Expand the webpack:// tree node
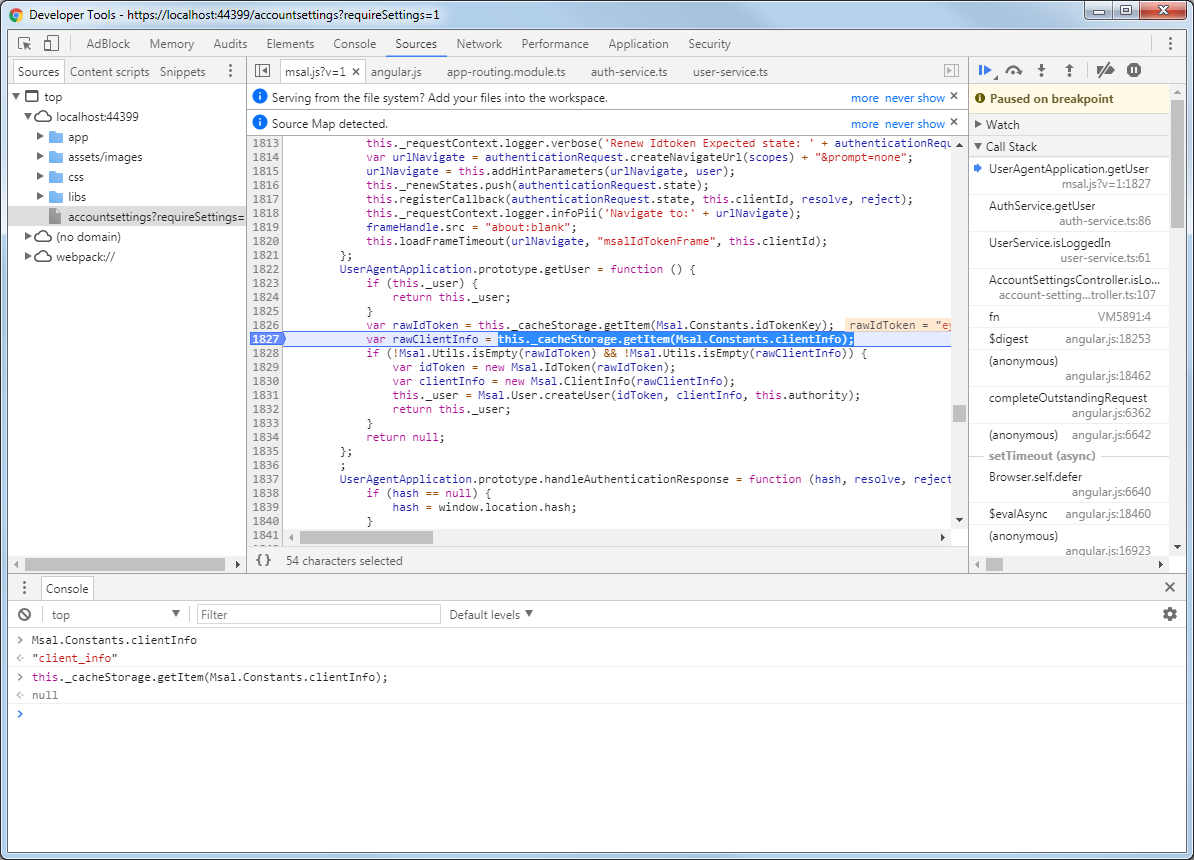Image resolution: width=1194 pixels, height=860 pixels. tap(30, 256)
